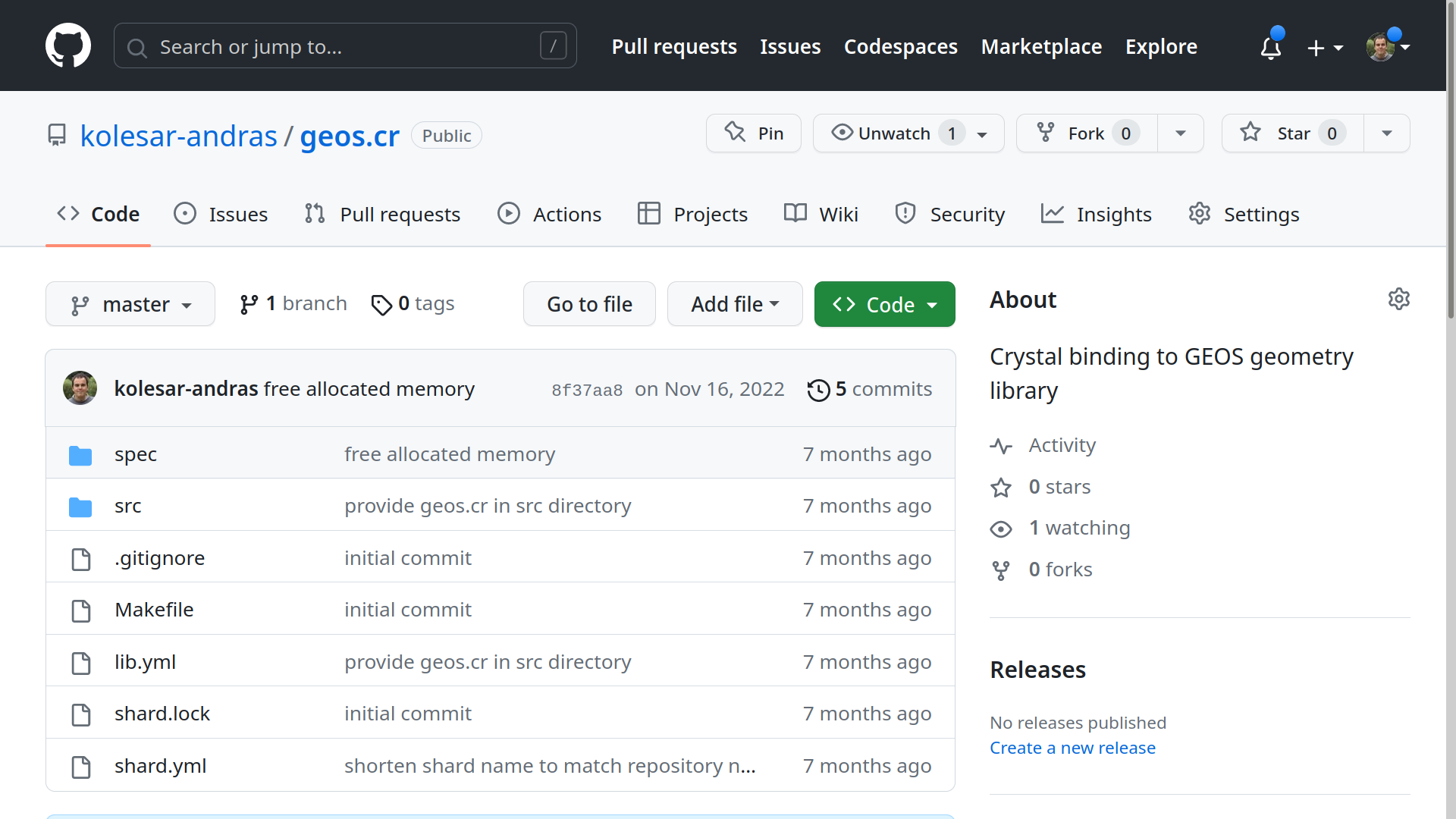
Task: Expand the Add file menu
Action: click(734, 304)
